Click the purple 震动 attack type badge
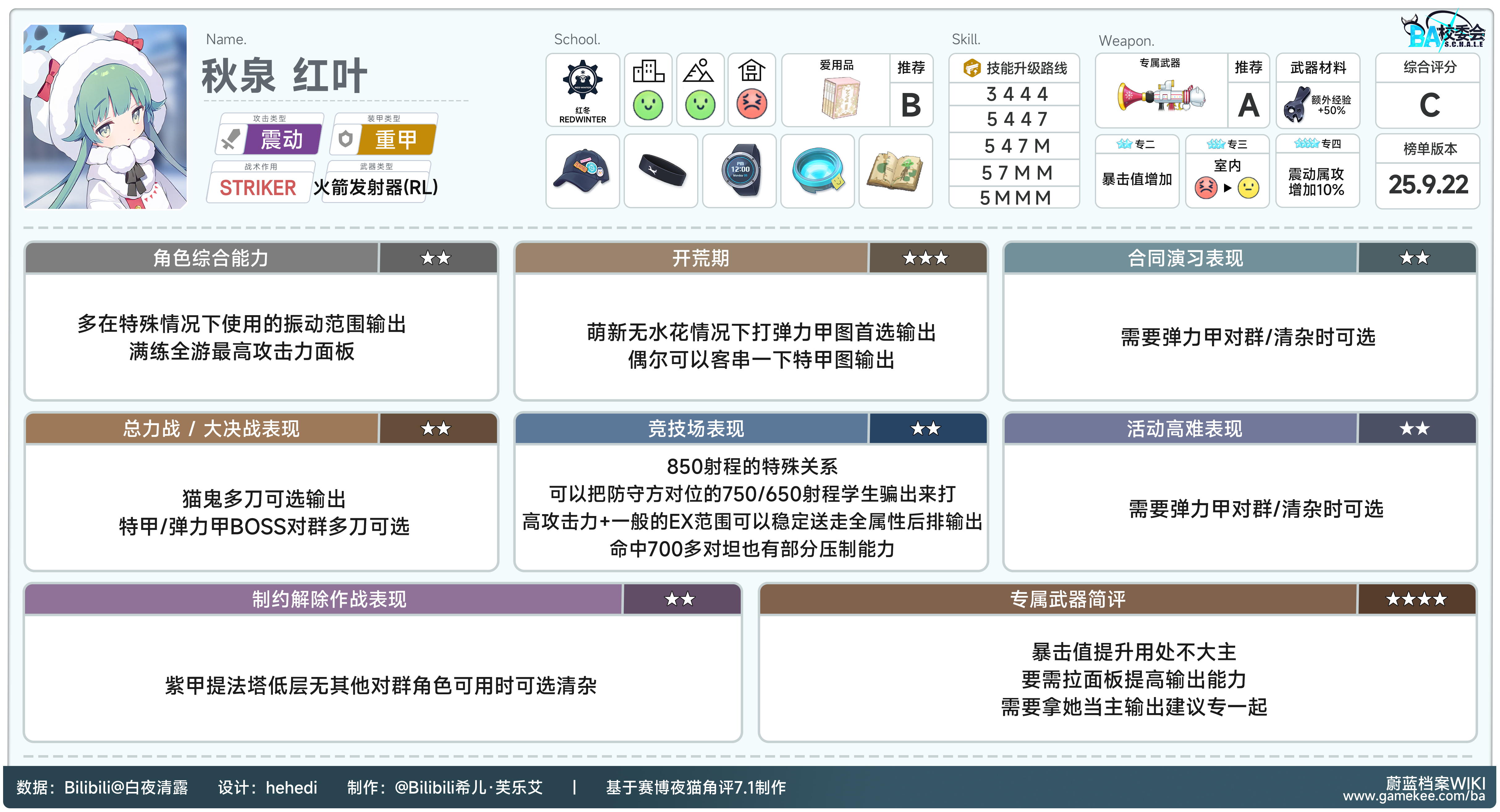Viewport: 1500px width, 812px height. coord(281,140)
